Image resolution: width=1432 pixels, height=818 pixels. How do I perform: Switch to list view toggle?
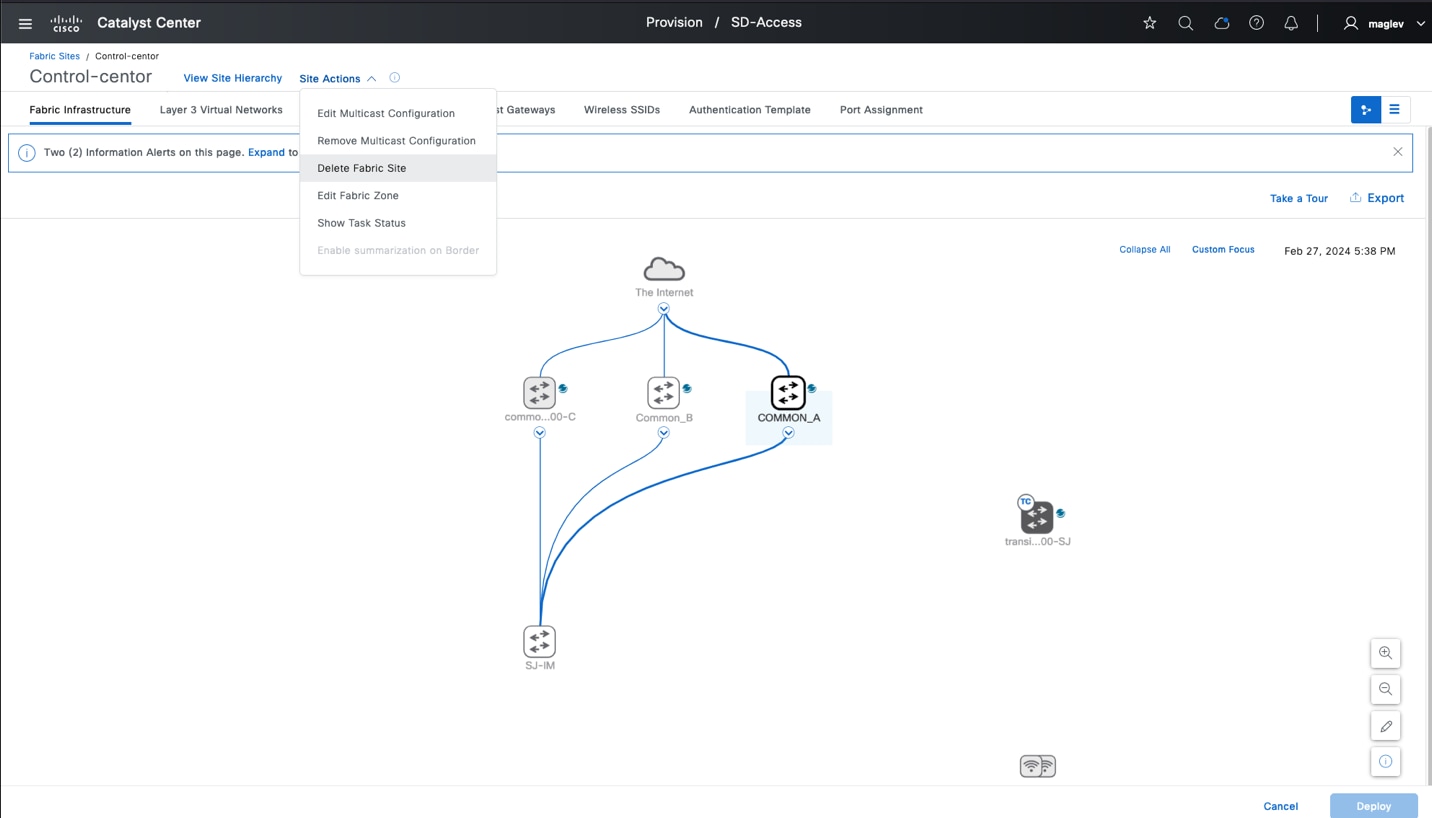1395,110
